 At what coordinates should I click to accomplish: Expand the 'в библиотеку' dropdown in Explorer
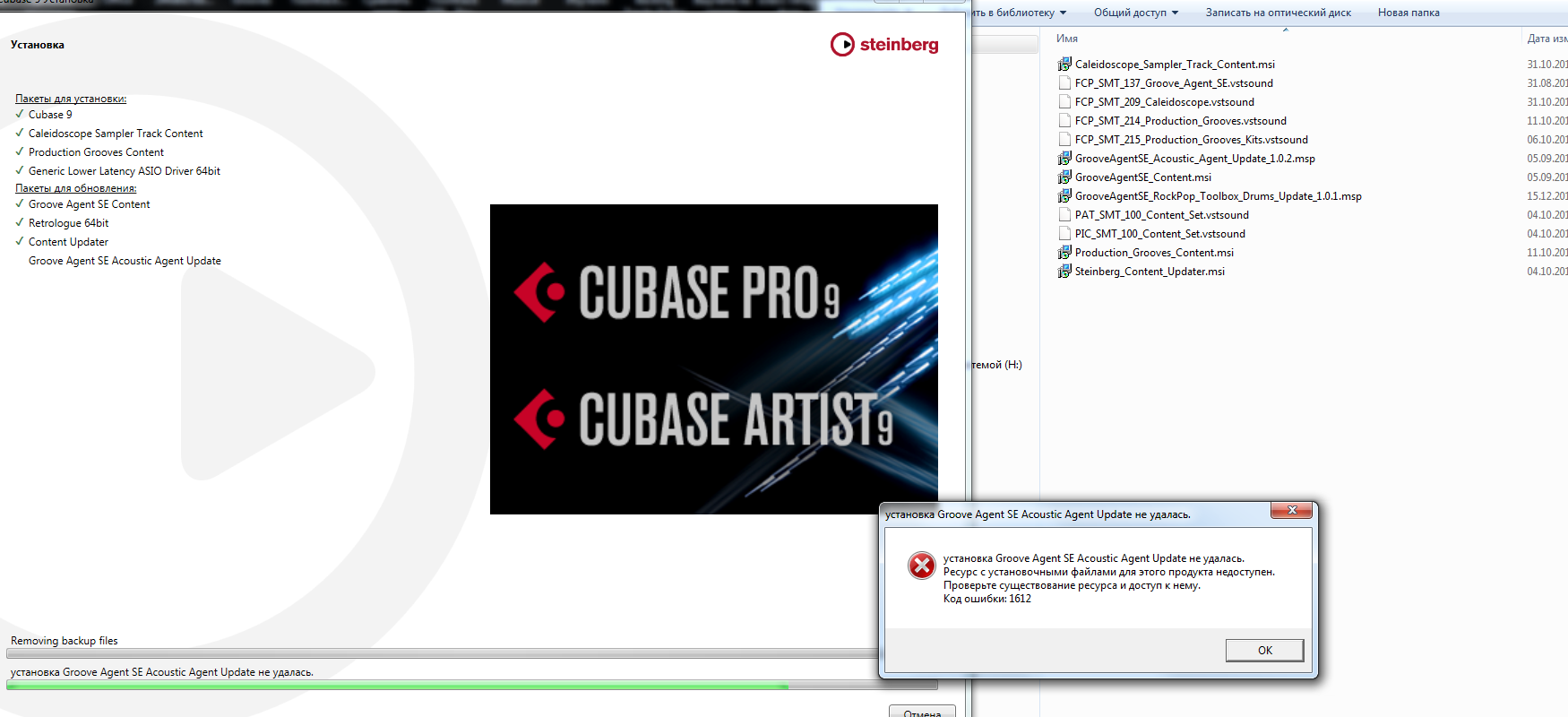point(1021,13)
